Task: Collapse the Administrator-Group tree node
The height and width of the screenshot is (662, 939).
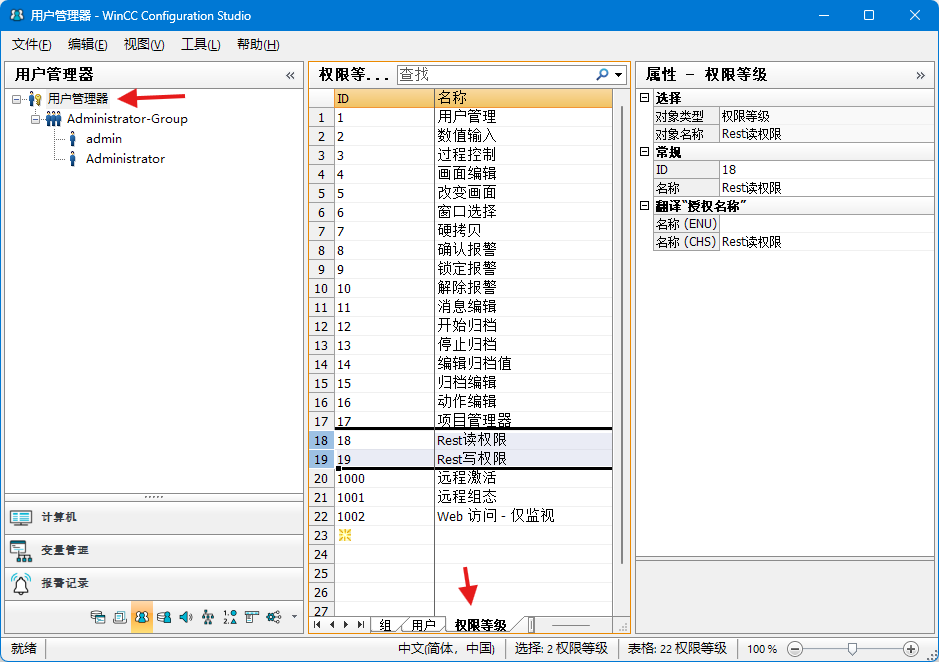Action: click(x=35, y=119)
